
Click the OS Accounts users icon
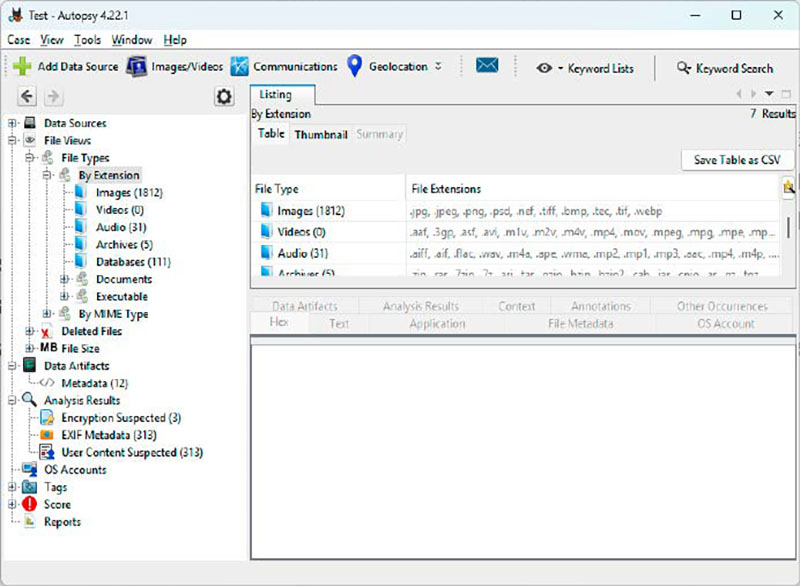point(30,469)
